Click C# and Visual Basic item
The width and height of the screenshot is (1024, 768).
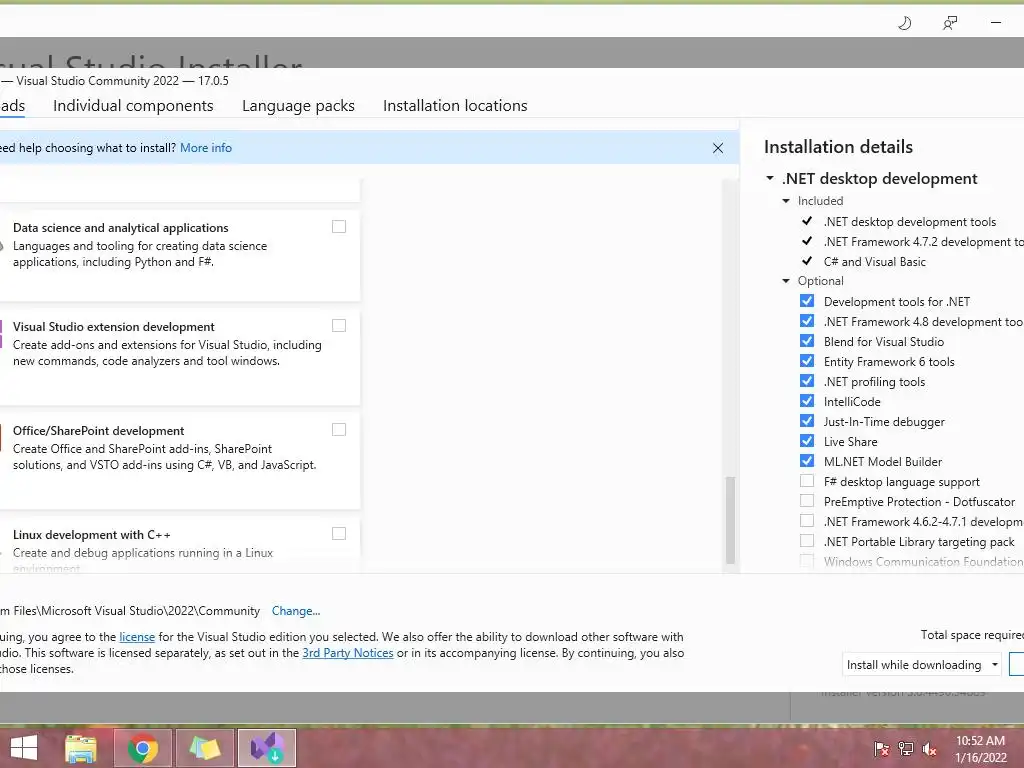point(874,262)
